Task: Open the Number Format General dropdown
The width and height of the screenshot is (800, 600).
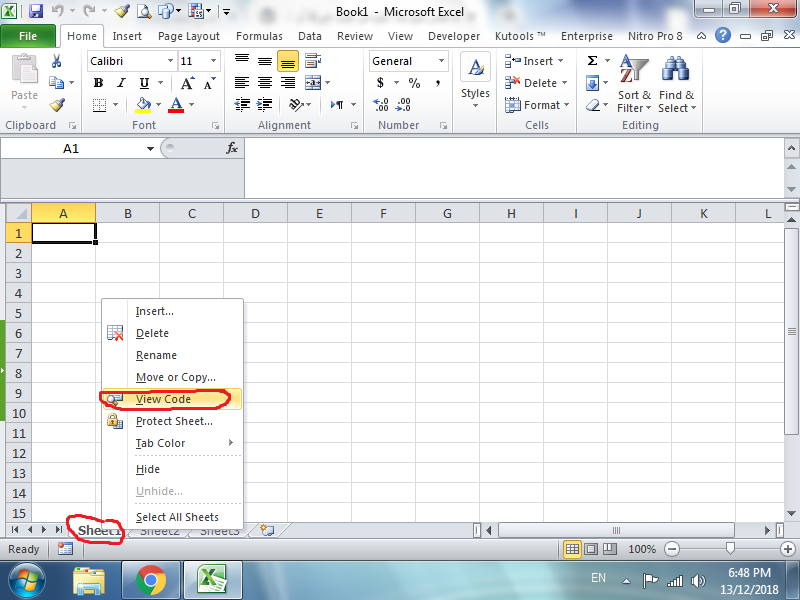Action: pos(441,61)
